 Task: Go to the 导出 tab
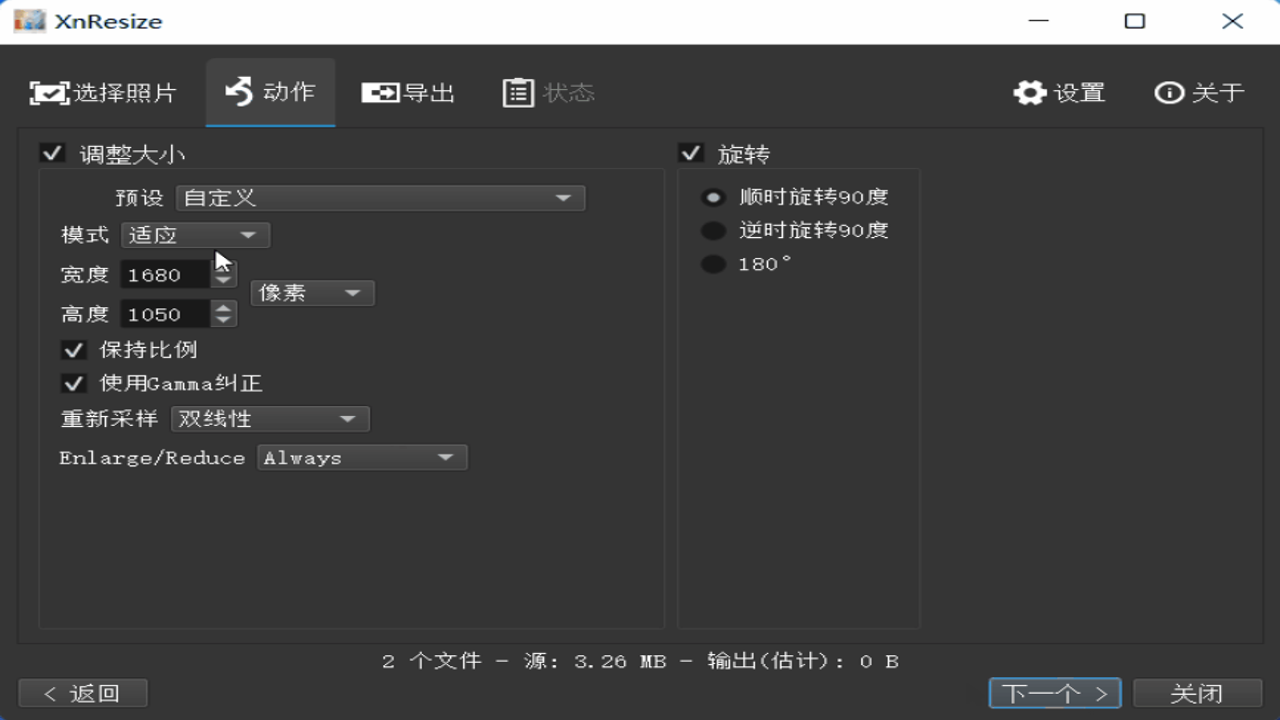click(x=408, y=93)
